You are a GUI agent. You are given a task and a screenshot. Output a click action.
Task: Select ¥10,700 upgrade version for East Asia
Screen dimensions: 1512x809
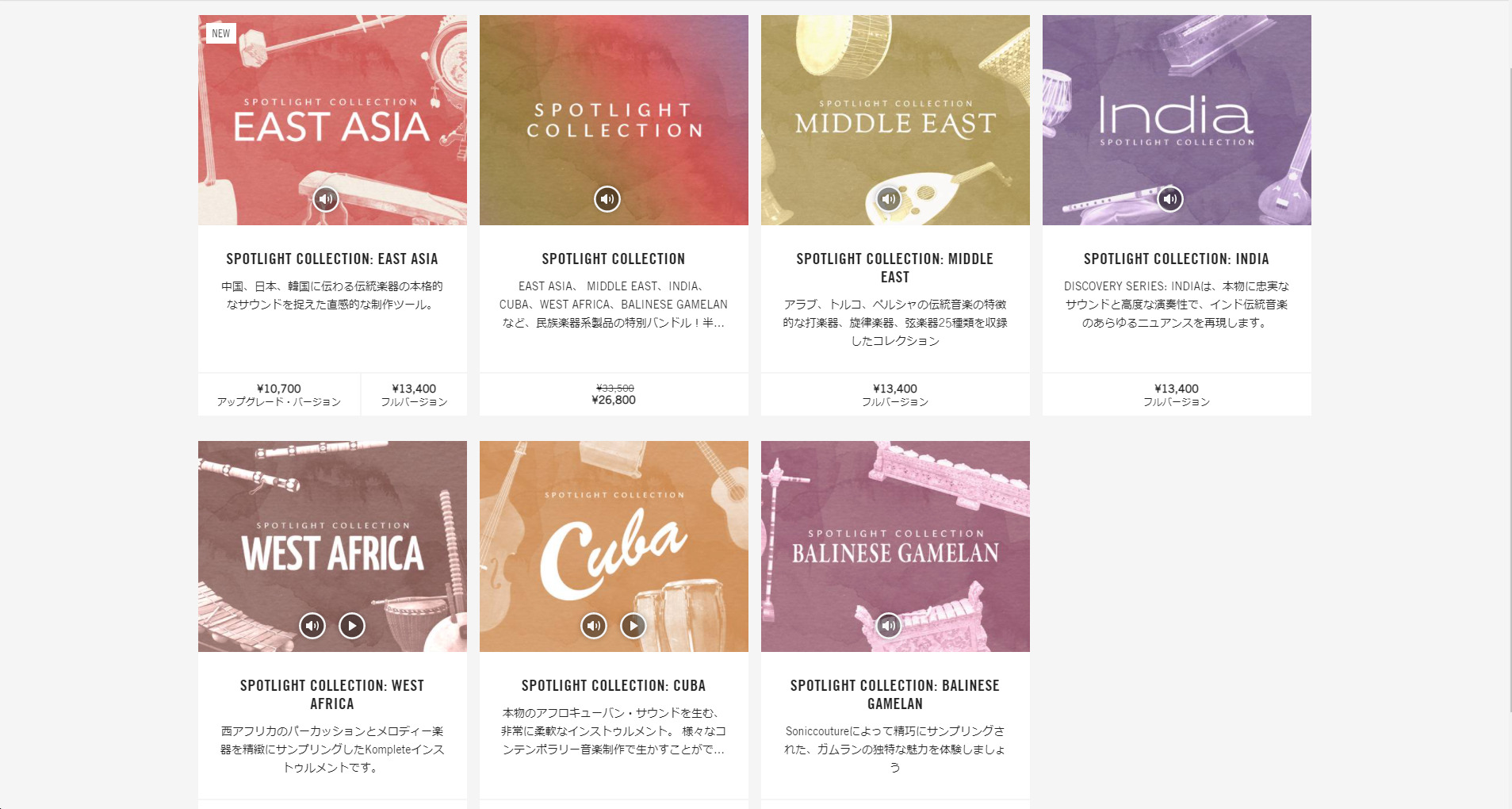tap(279, 394)
